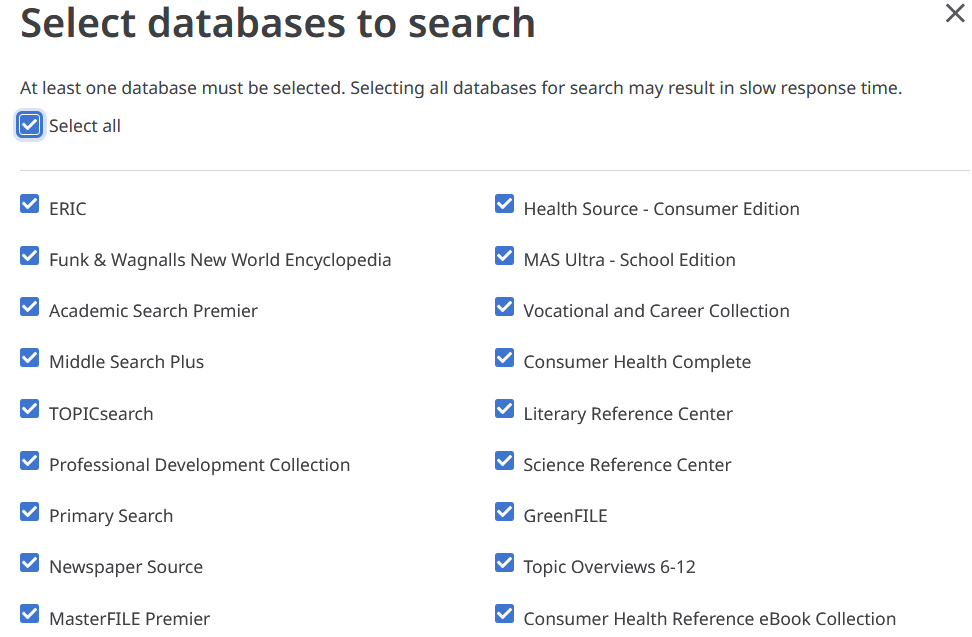Uncheck Science Reference Center checkbox

(504, 460)
